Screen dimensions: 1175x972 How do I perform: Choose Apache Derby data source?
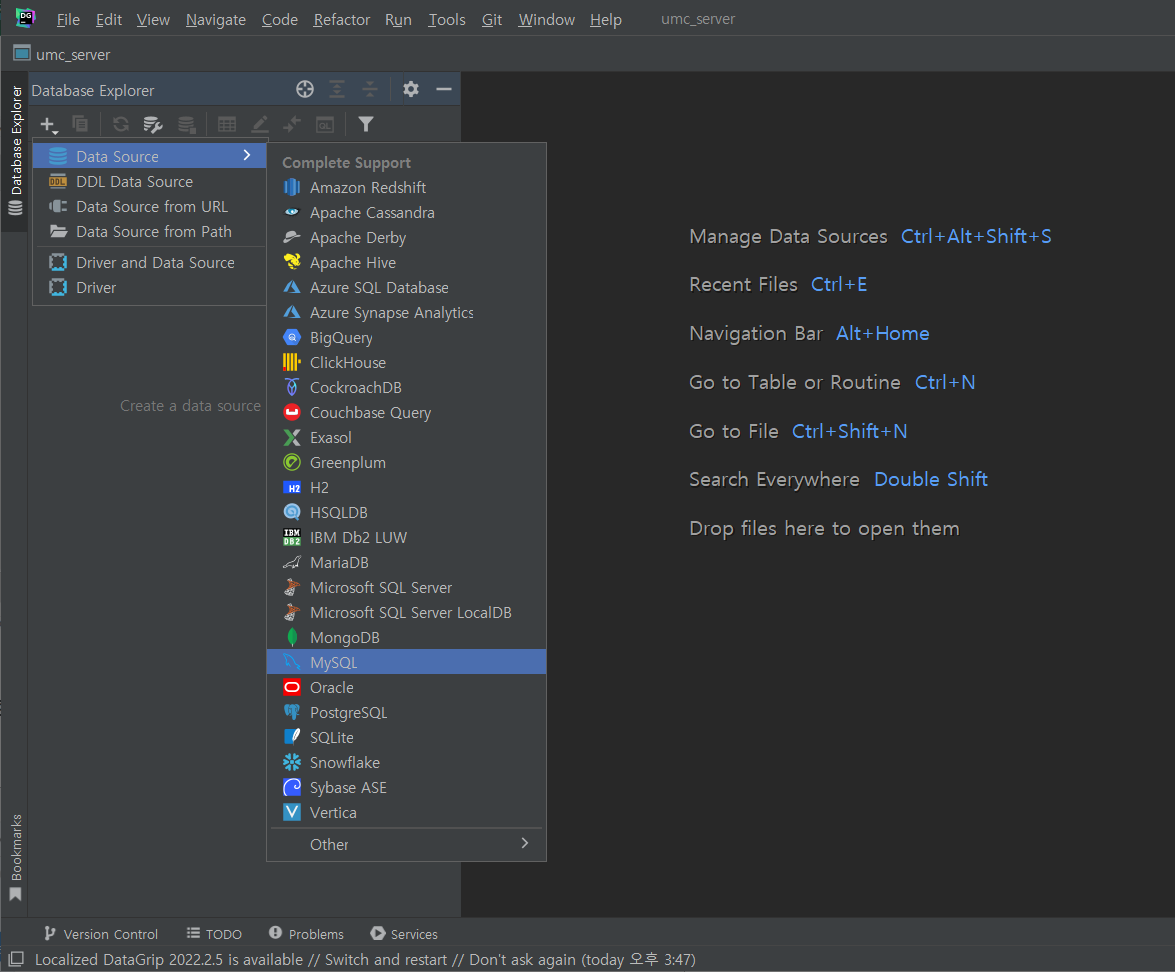pos(406,238)
